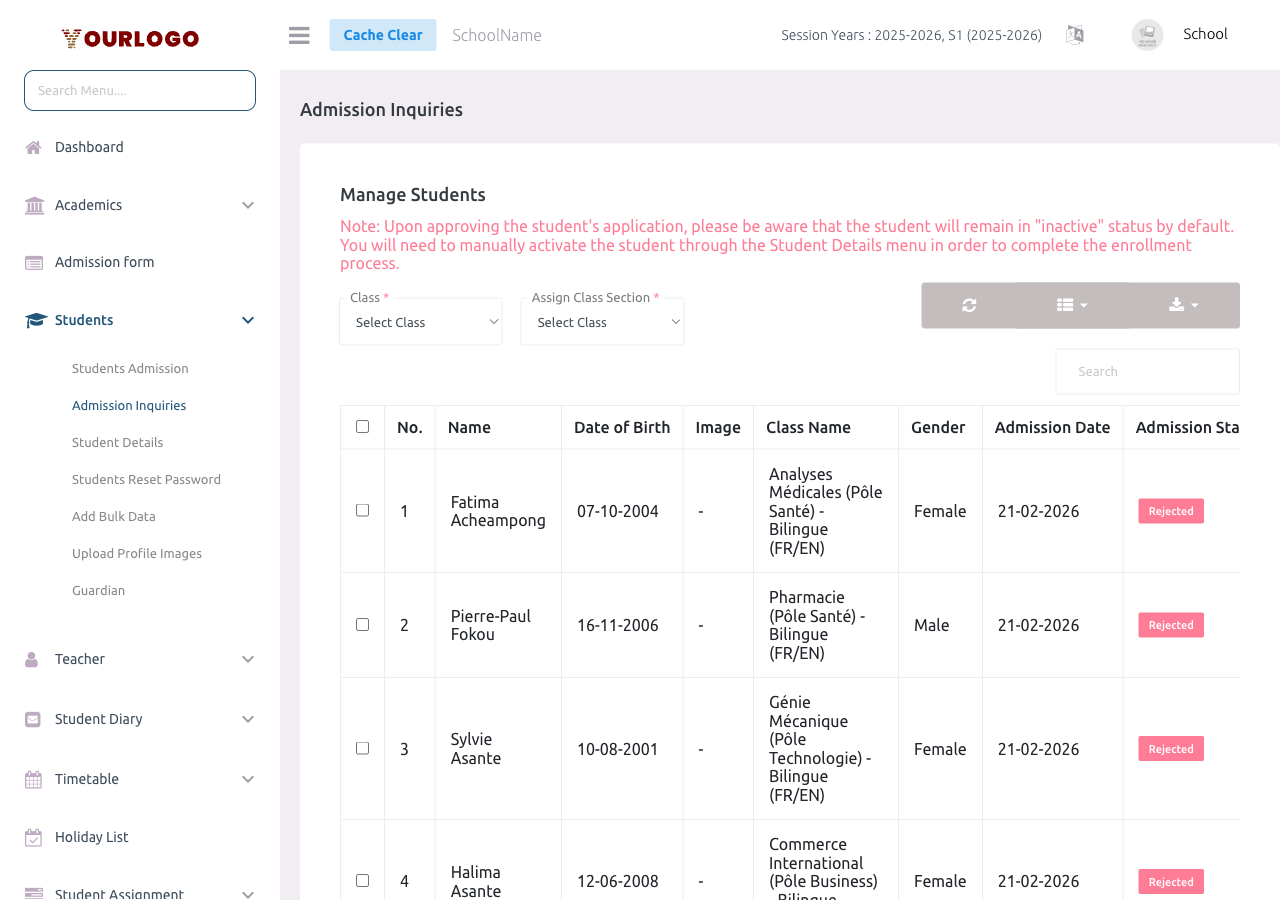This screenshot has width=1280, height=900.
Task: Open the Select Class dropdown
Action: pos(420,321)
